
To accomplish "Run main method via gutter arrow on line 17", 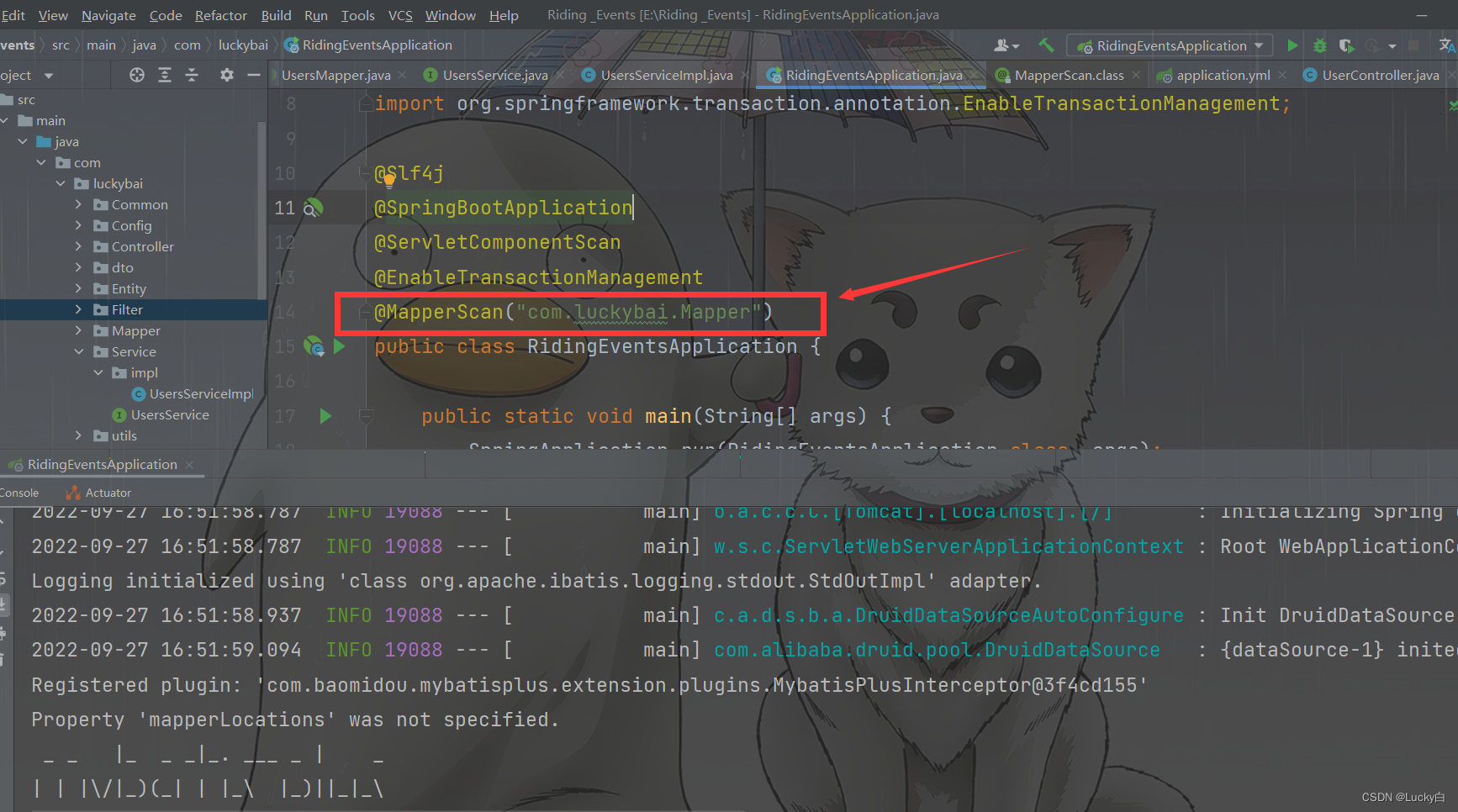I will (x=325, y=415).
